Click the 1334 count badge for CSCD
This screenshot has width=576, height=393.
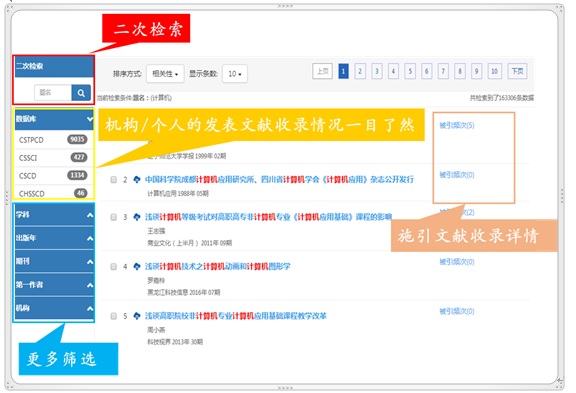(77, 175)
